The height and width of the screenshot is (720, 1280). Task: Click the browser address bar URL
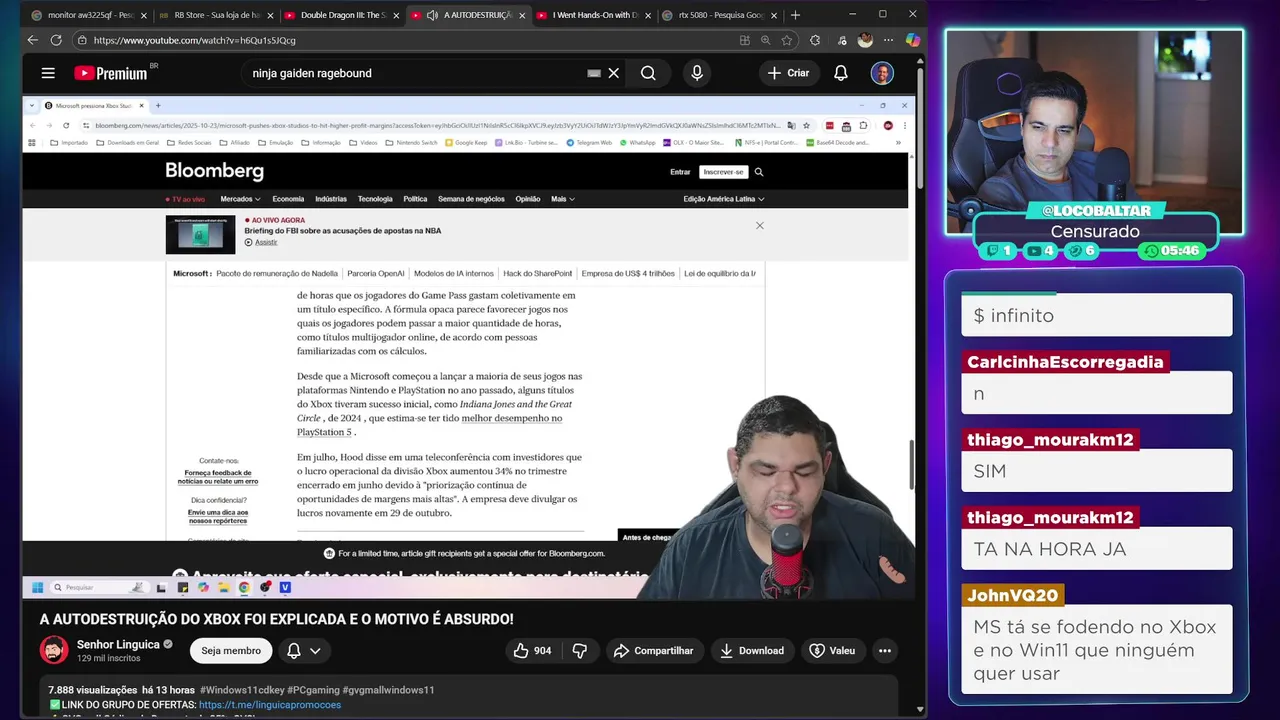[x=195, y=40]
